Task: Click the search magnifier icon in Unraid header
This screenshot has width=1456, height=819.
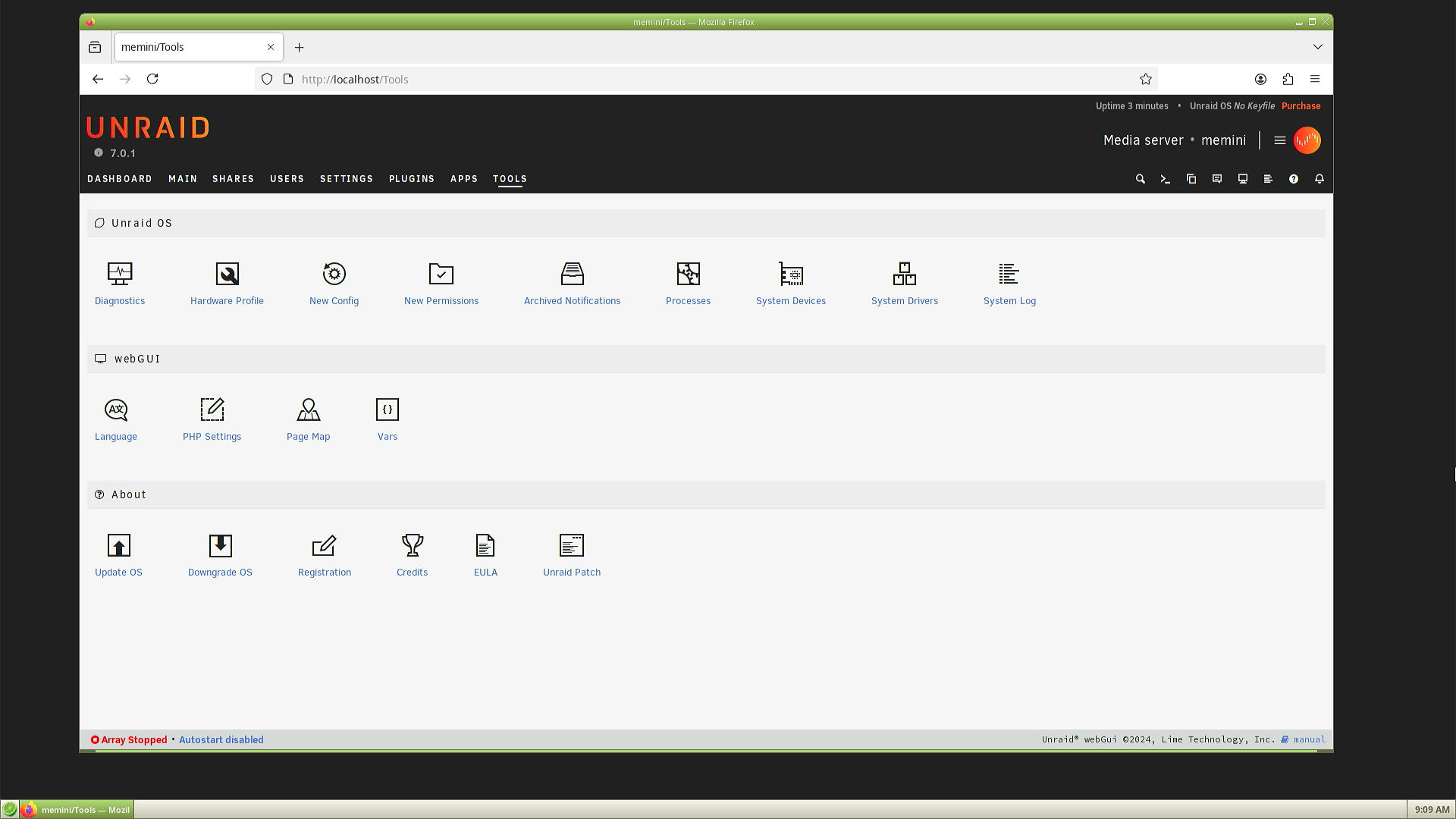Action: click(x=1140, y=179)
